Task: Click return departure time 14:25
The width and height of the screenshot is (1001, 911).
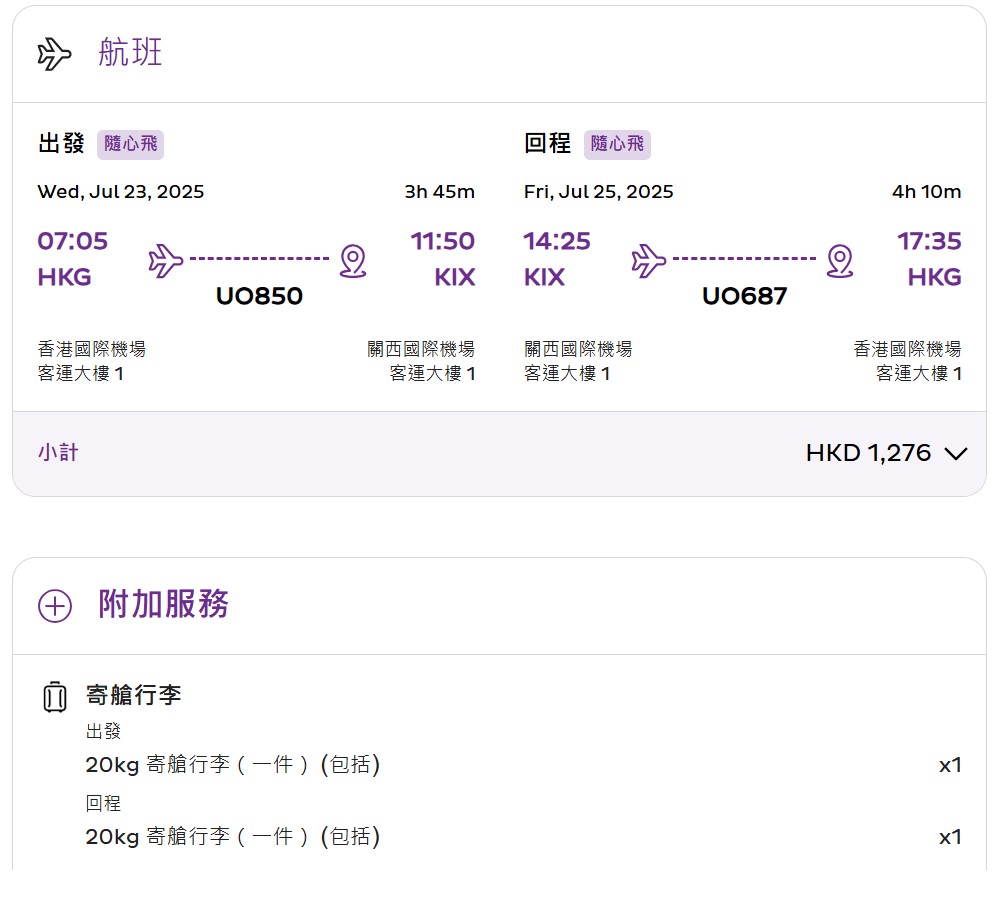Action: point(557,241)
